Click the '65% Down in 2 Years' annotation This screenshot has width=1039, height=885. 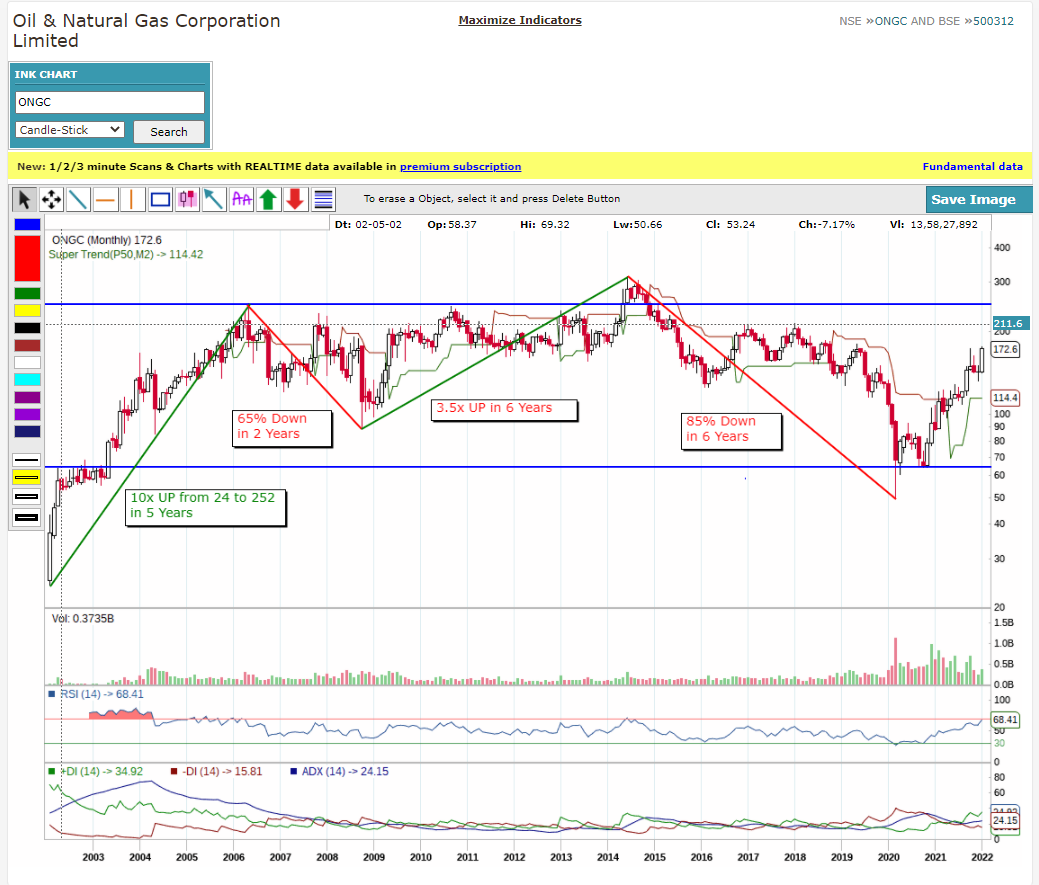[282, 429]
